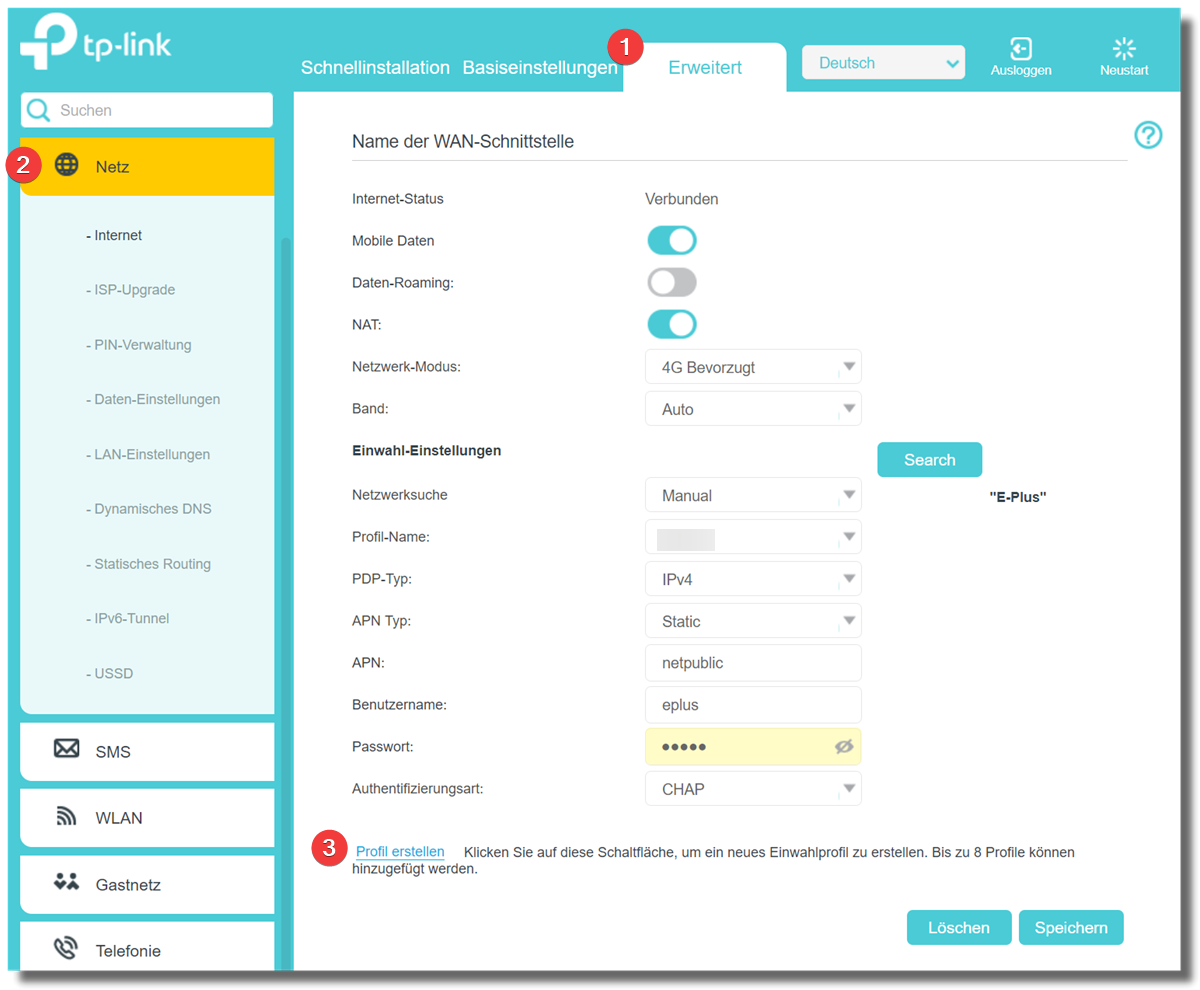Click the Neustart reboot icon
Screen dimensions: 1200x990
point(1124,49)
